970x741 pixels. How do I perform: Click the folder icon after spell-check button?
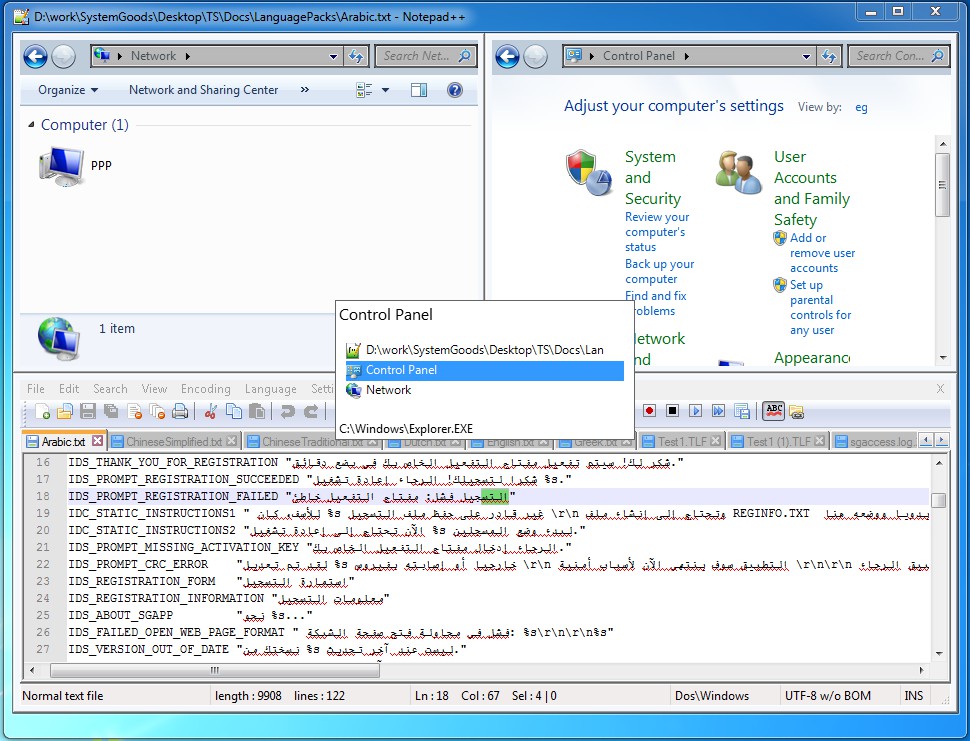tap(797, 411)
